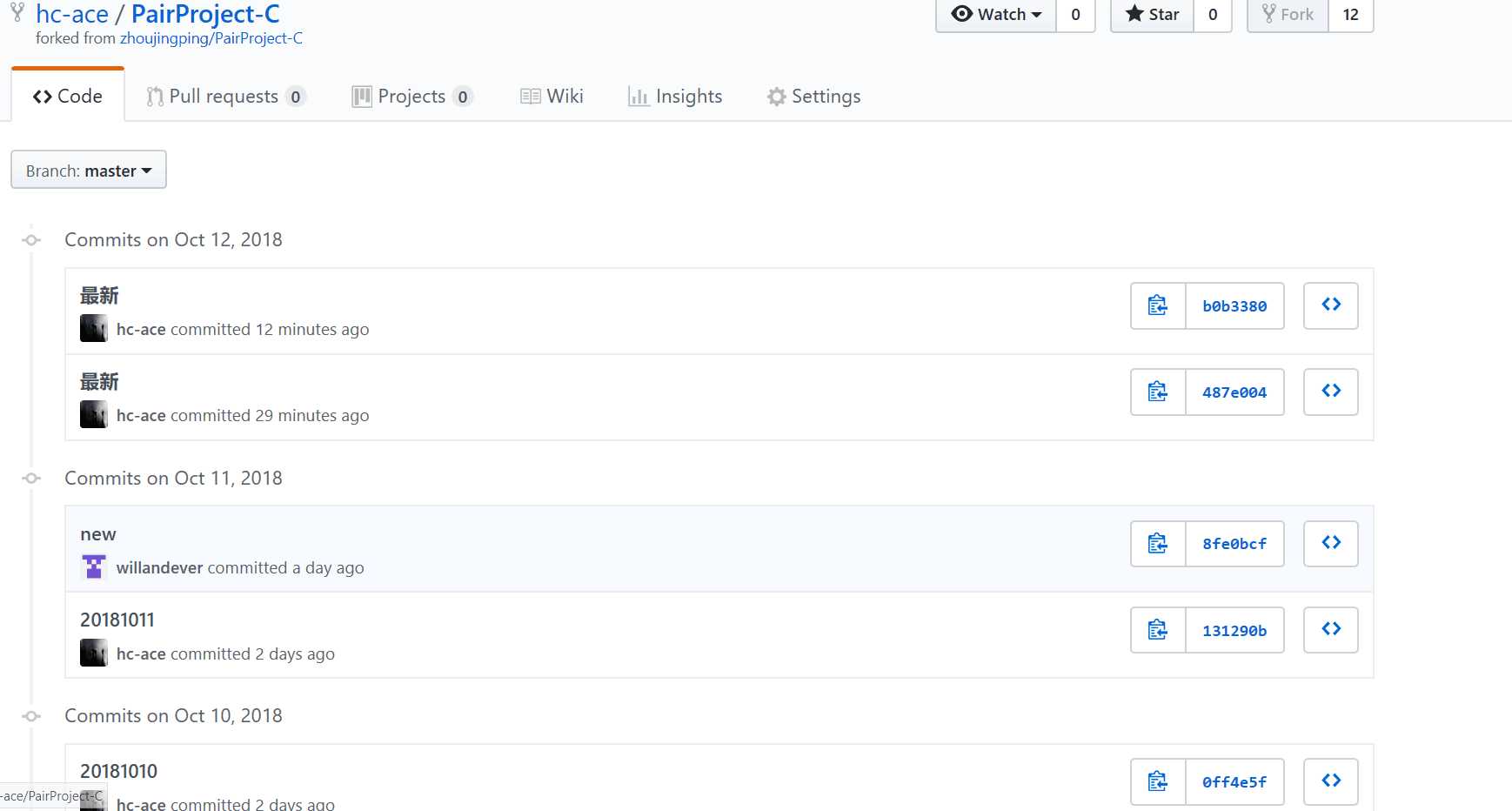
Task: Switch to the Code tab
Action: coord(68,96)
